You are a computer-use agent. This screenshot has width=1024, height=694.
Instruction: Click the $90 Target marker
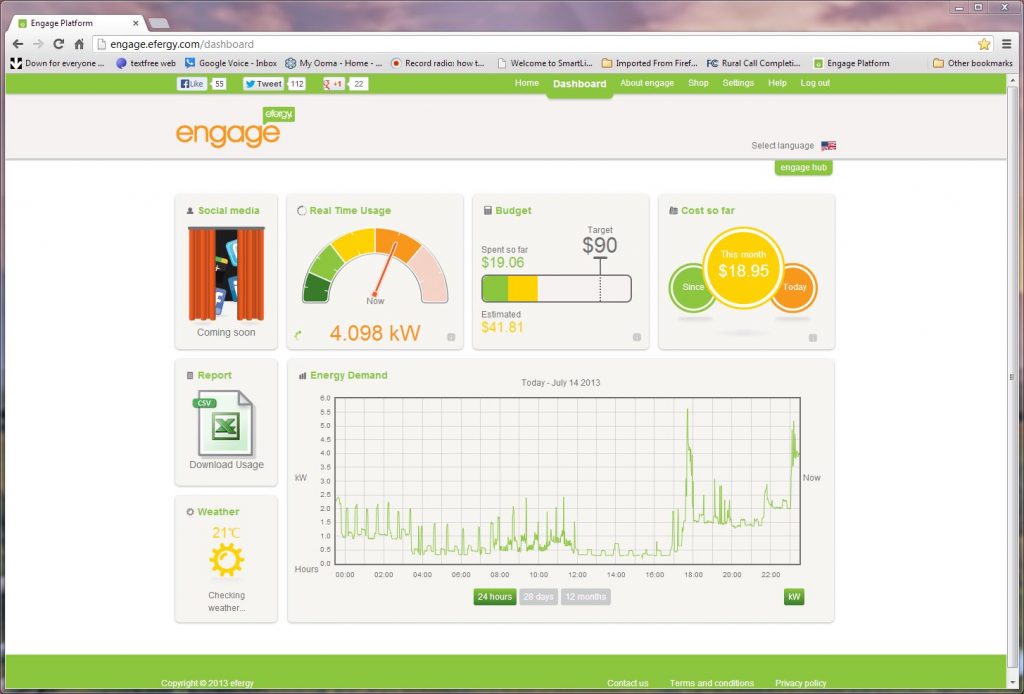[600, 246]
